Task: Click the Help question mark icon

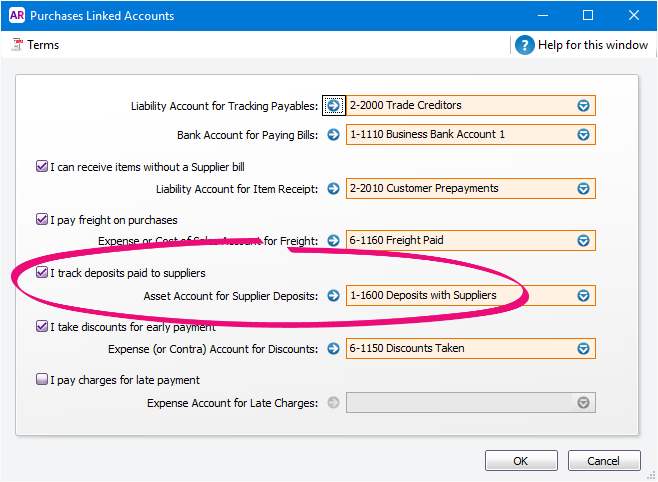Action: tap(525, 45)
